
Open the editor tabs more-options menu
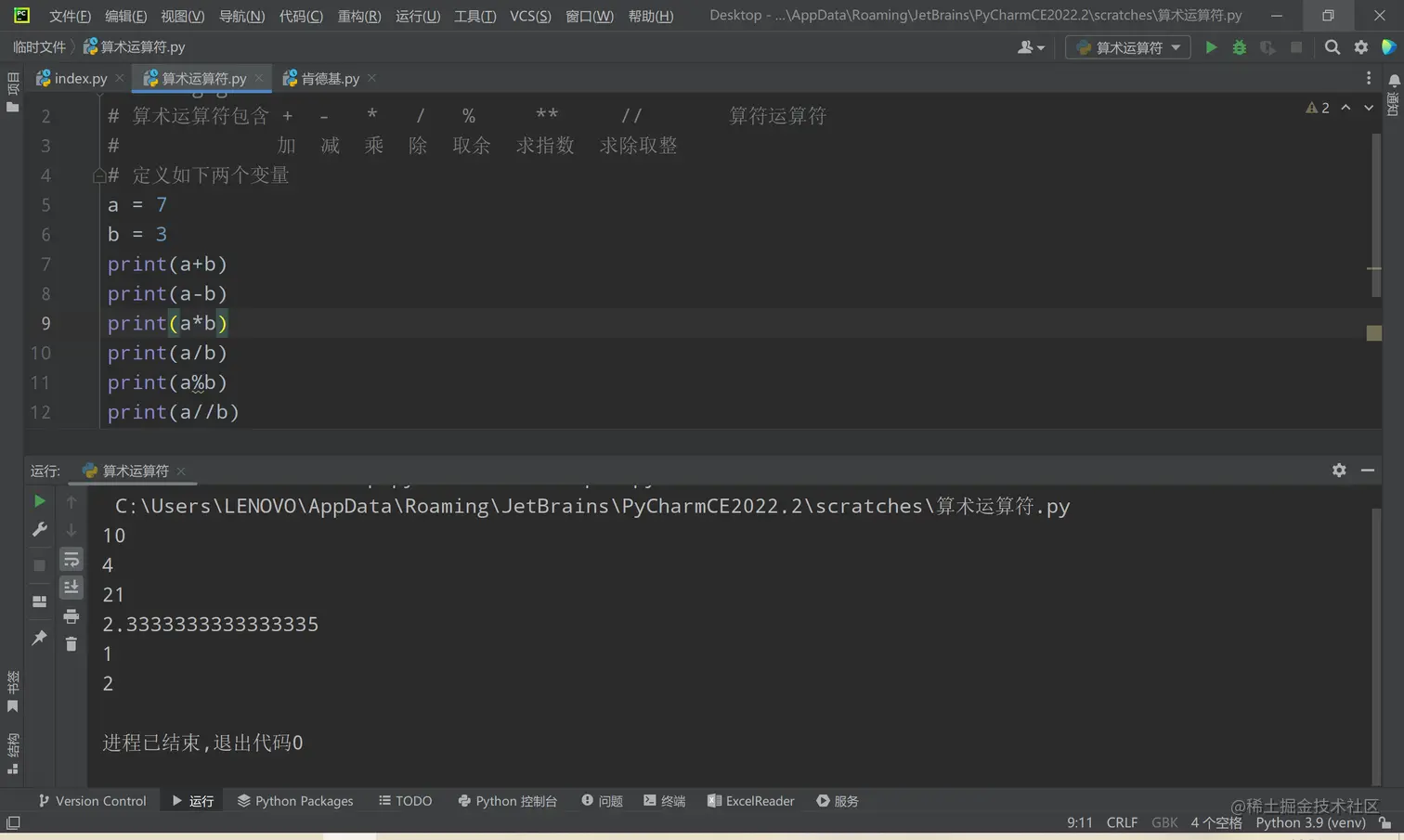click(x=1369, y=79)
